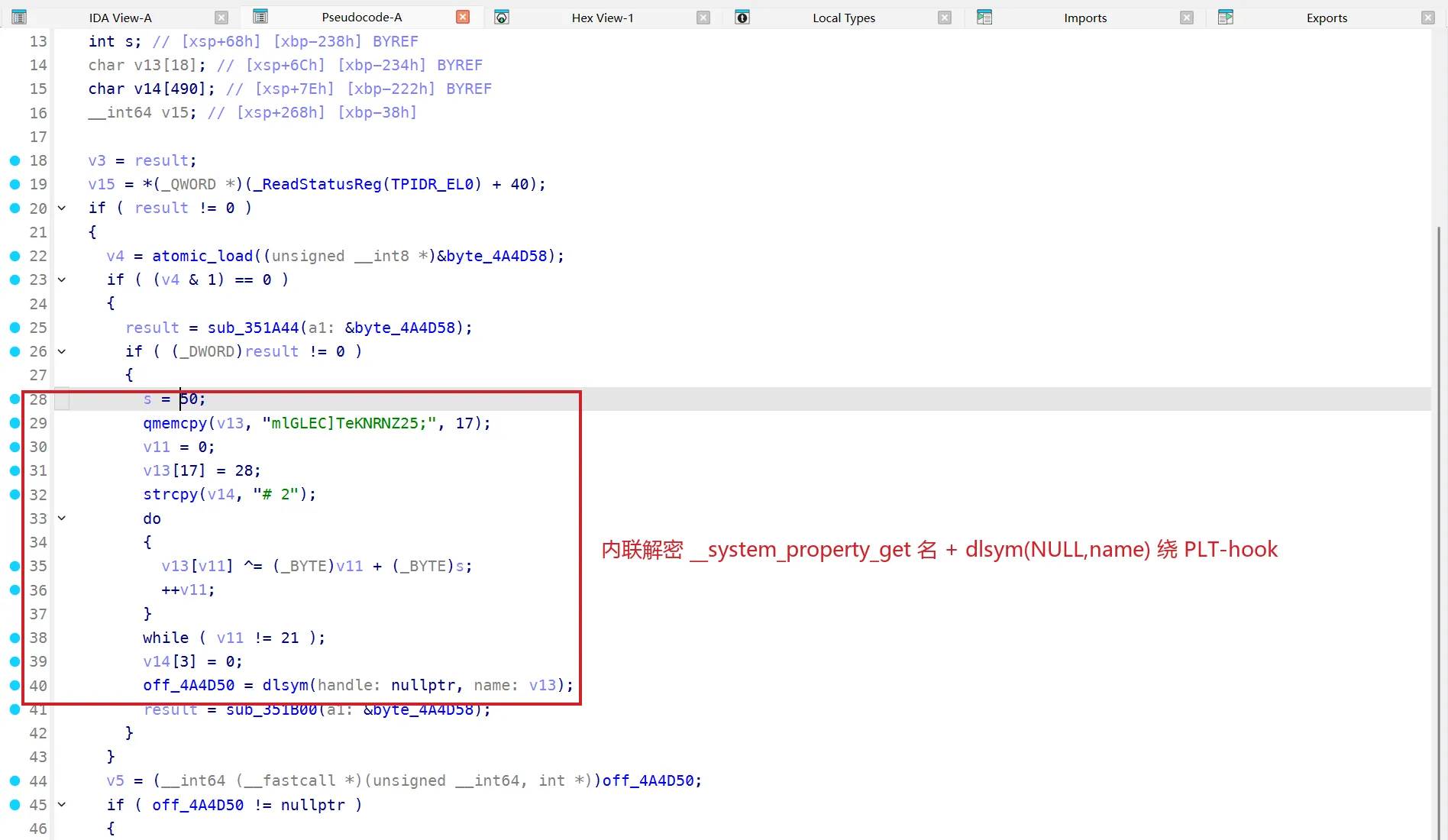Open the Imports tab
The height and width of the screenshot is (840, 1448).
1085,18
